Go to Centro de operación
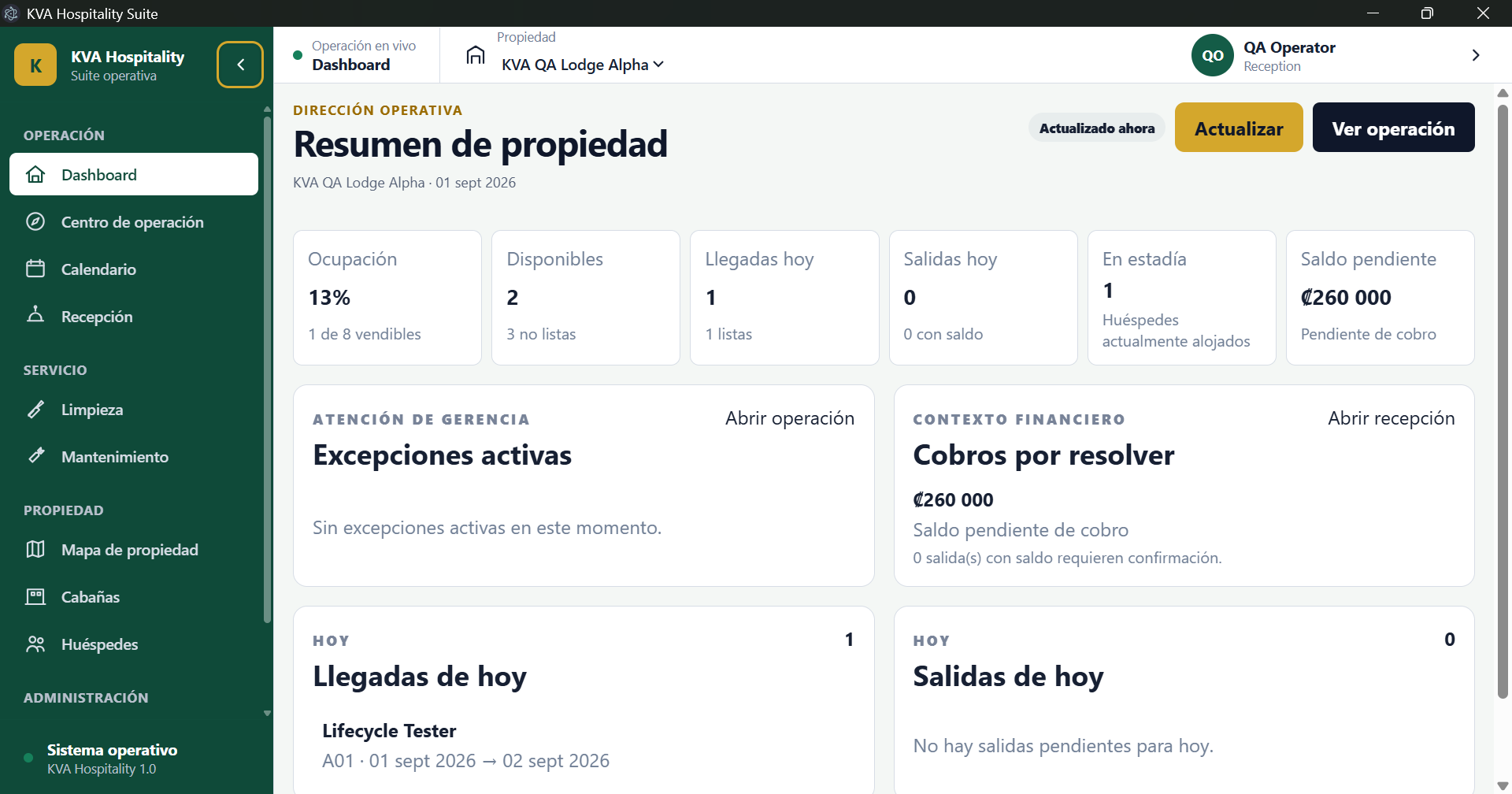Image resolution: width=1512 pixels, height=794 pixels. point(134,221)
